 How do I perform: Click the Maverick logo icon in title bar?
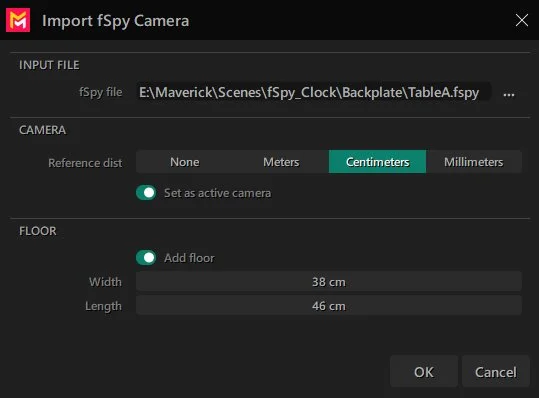tap(18, 20)
